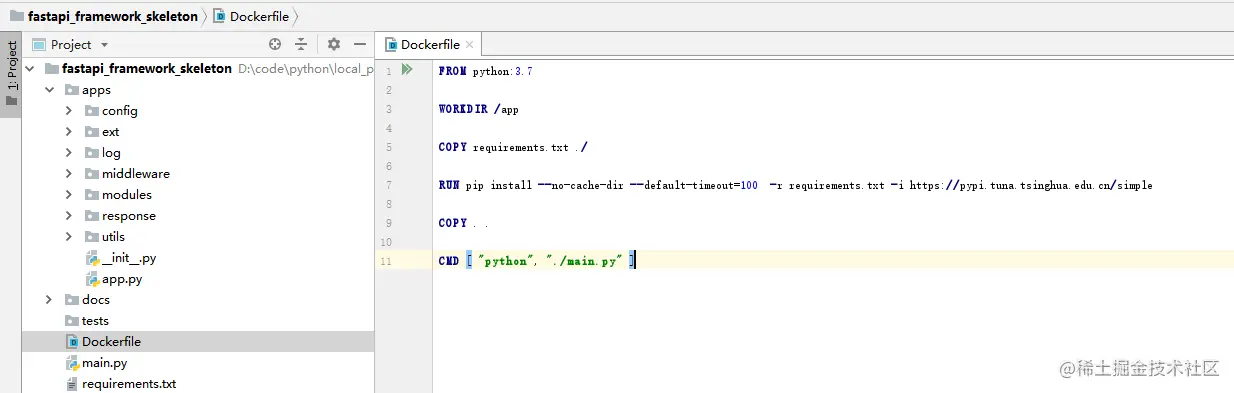Open Project panel settings gear
Image resolution: width=1234 pixels, height=393 pixels.
coord(334,44)
